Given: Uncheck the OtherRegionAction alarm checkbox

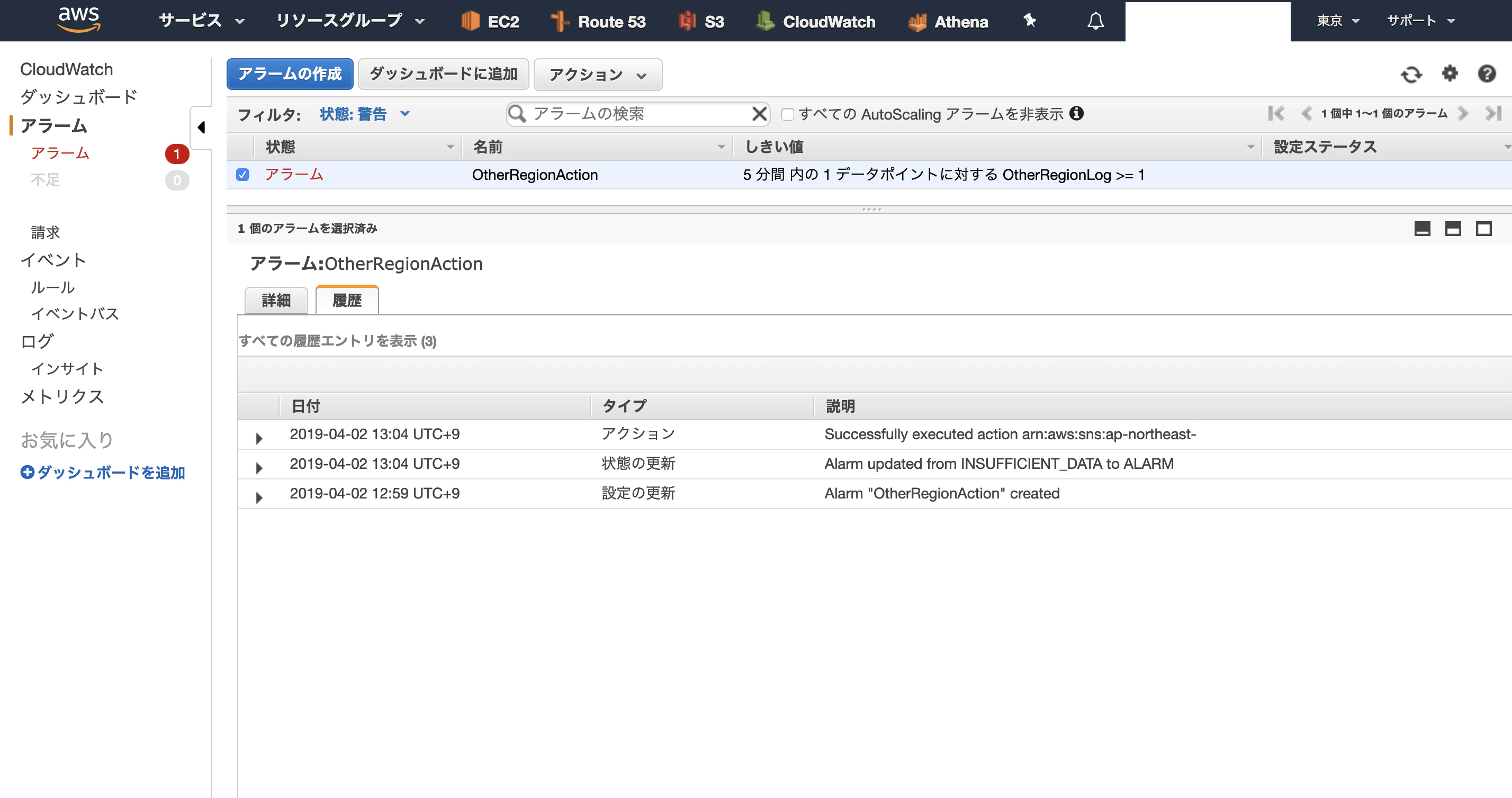Looking at the screenshot, I should (x=242, y=174).
